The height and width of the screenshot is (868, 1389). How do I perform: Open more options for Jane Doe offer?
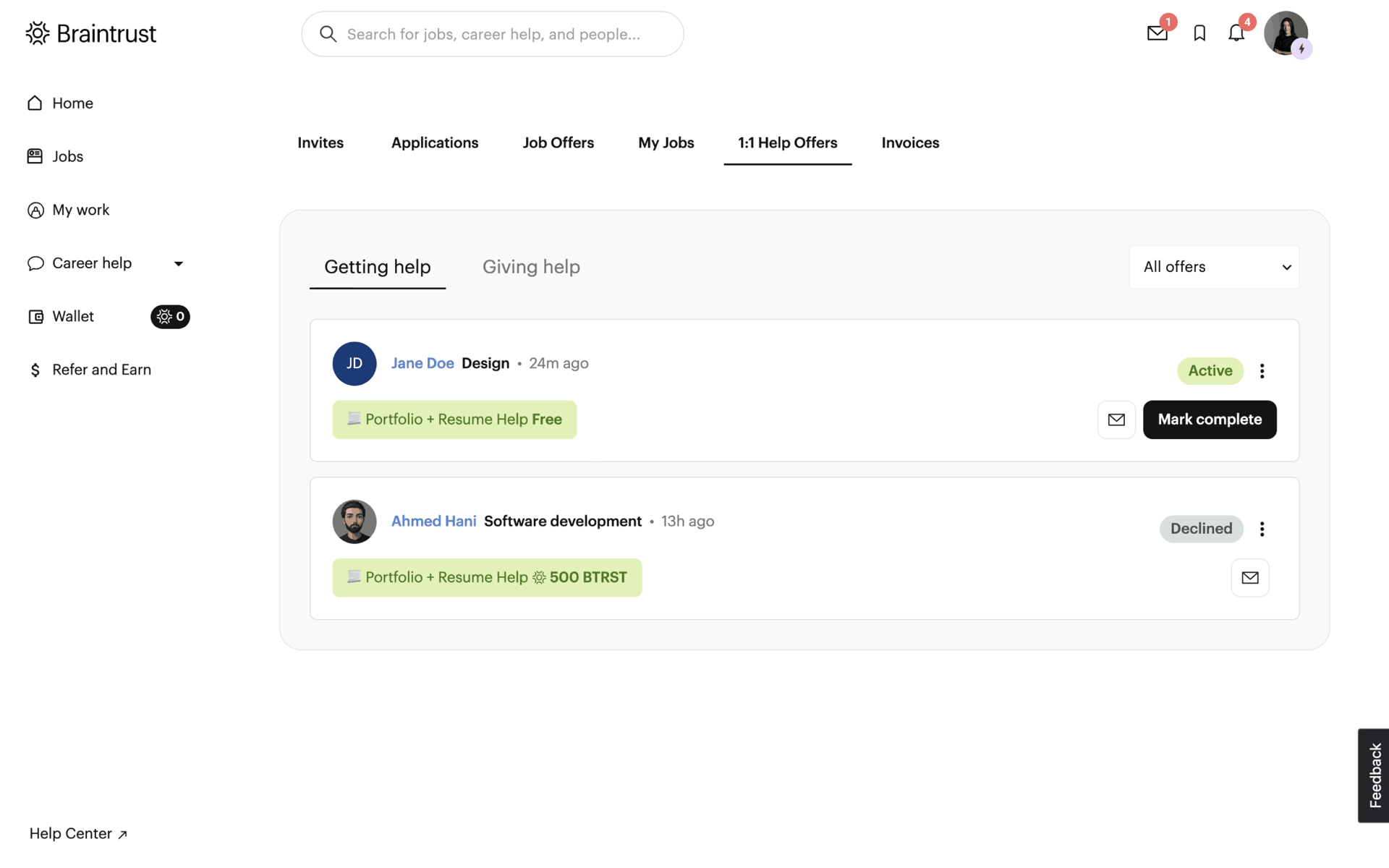[x=1262, y=371]
